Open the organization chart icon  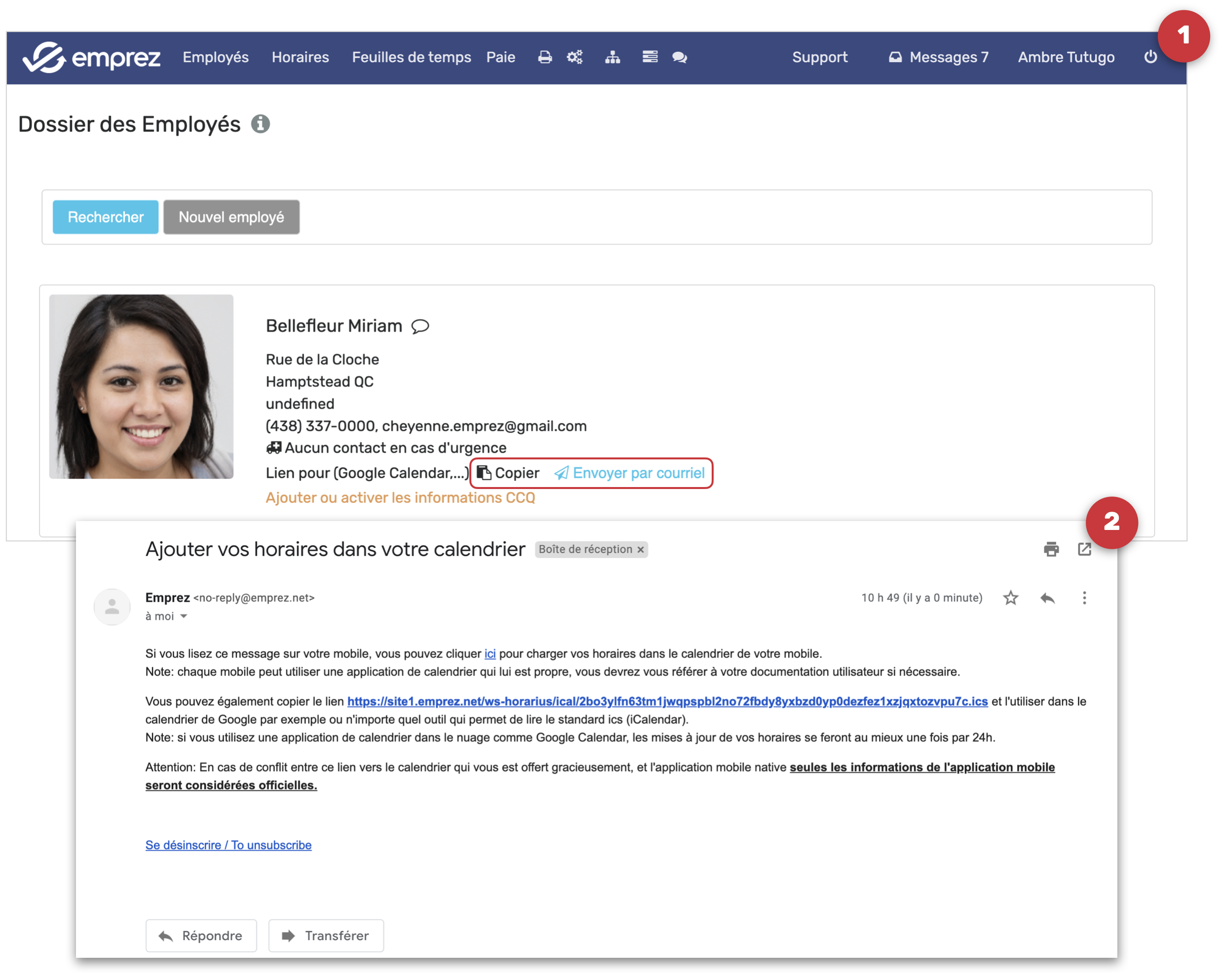[x=612, y=57]
